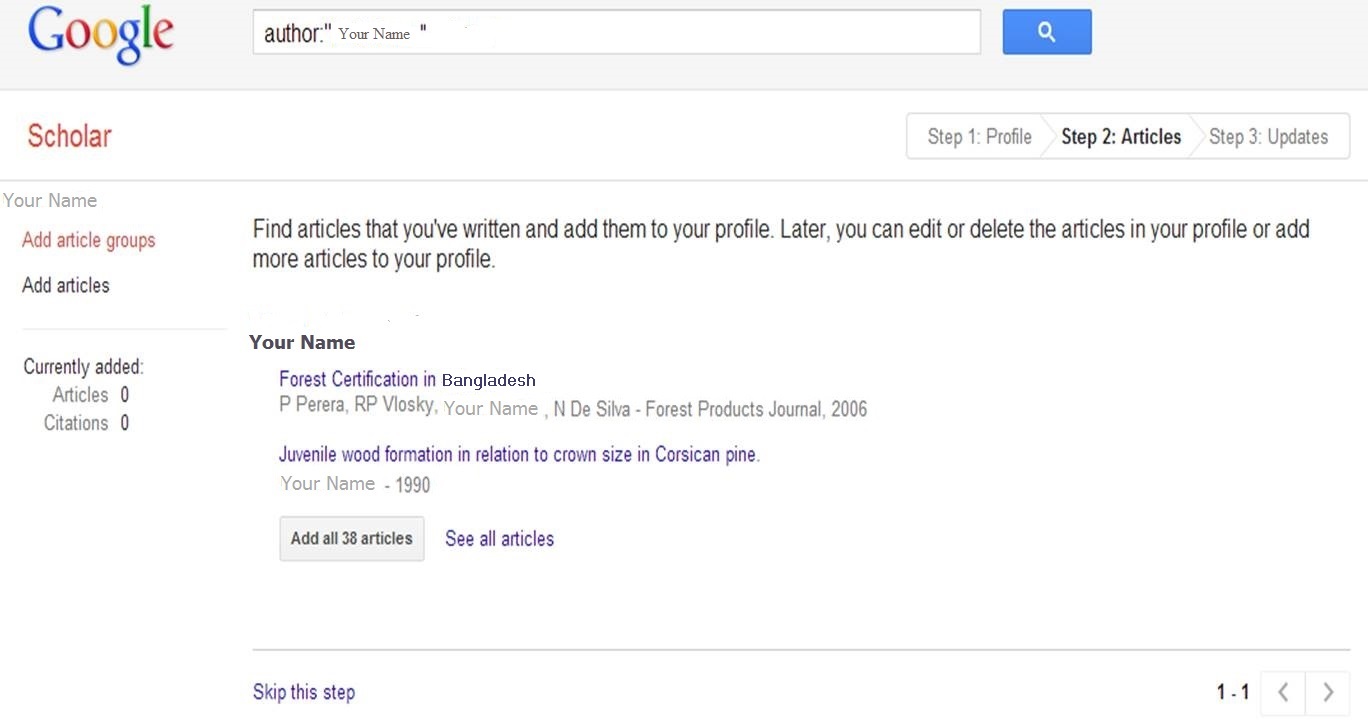Screen dimensions: 1368x725
Task: Go to previous results page arrow
Action: pos(1284,692)
